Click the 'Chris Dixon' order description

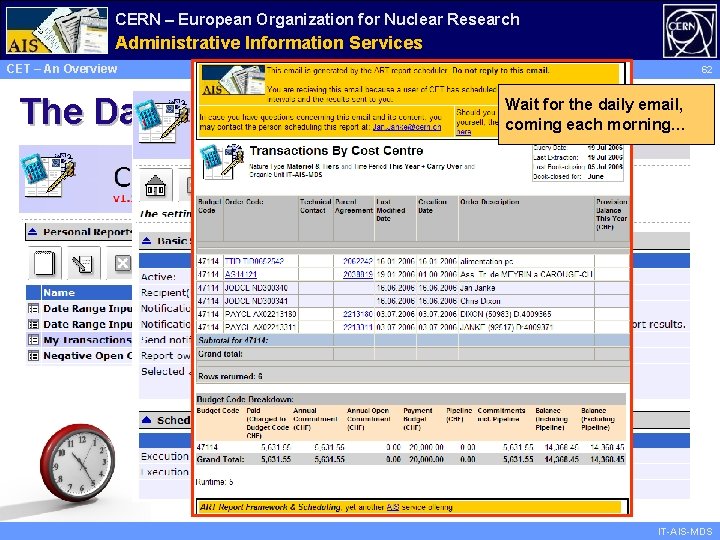click(480, 301)
